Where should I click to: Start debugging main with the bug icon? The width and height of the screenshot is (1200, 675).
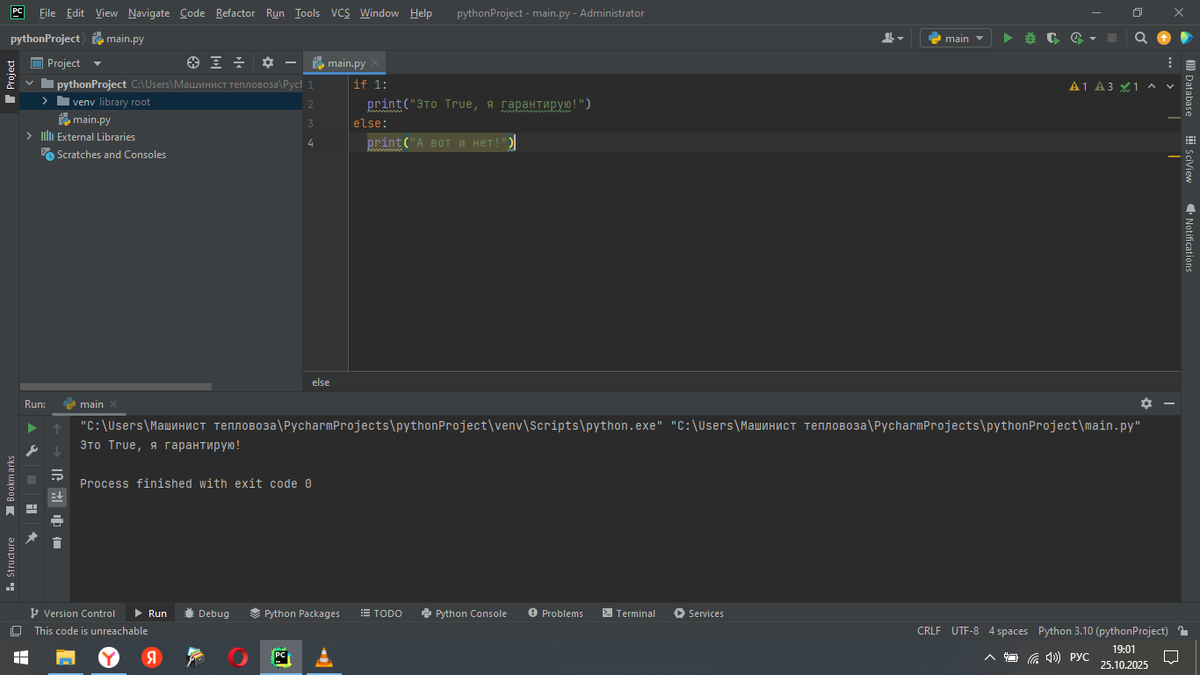tap(1030, 38)
